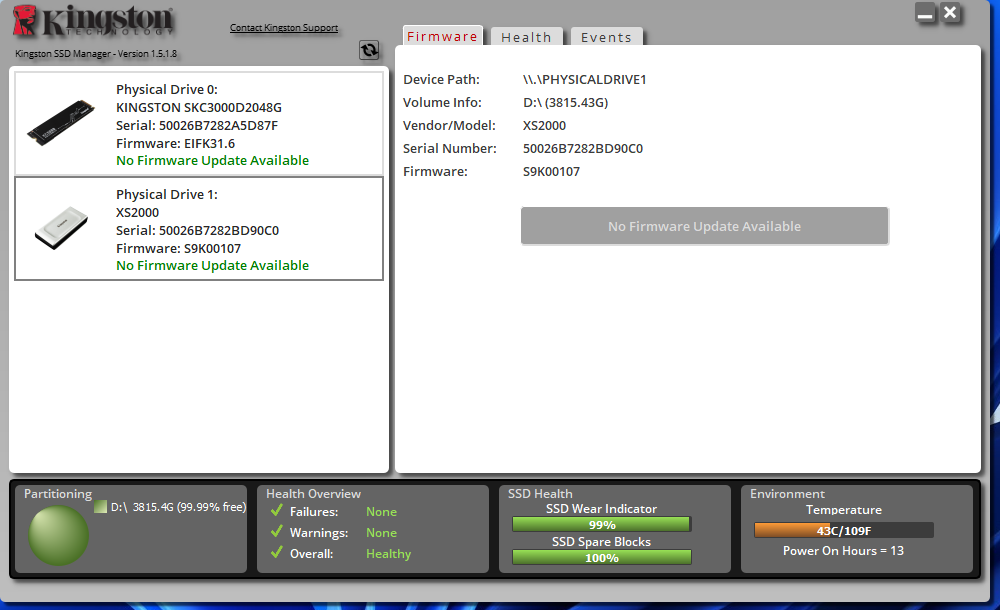Click the Volume Info label
Screen dimensions: 1000x610
pyautogui.click(x=443, y=102)
